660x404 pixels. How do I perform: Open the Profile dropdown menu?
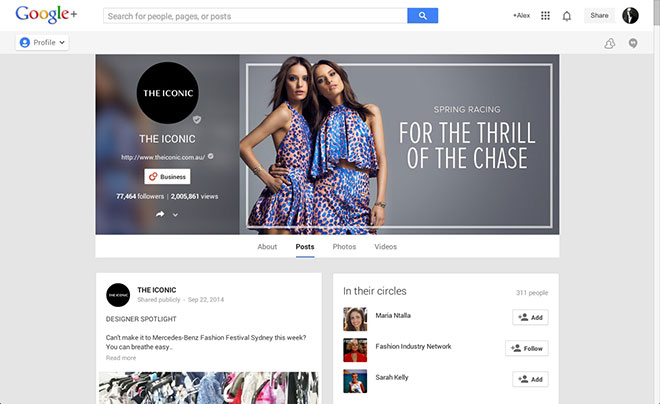(42, 43)
